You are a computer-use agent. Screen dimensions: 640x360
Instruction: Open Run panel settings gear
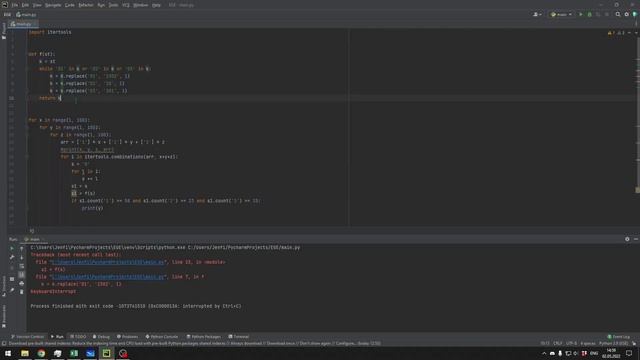(x=627, y=239)
